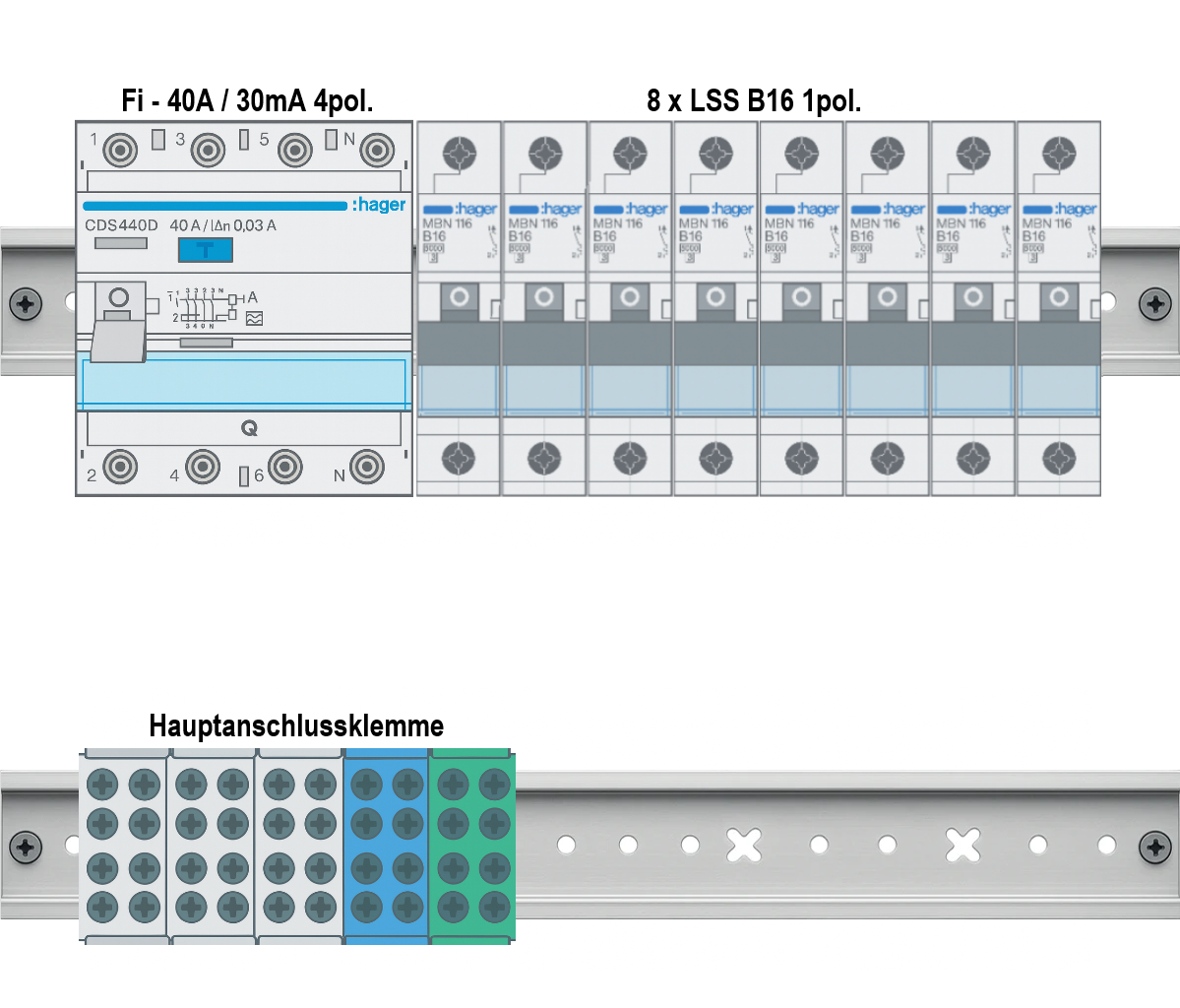Viewport: 1180px width, 1008px height.
Task: Click the hager logo on the RCD
Action: coord(379,205)
